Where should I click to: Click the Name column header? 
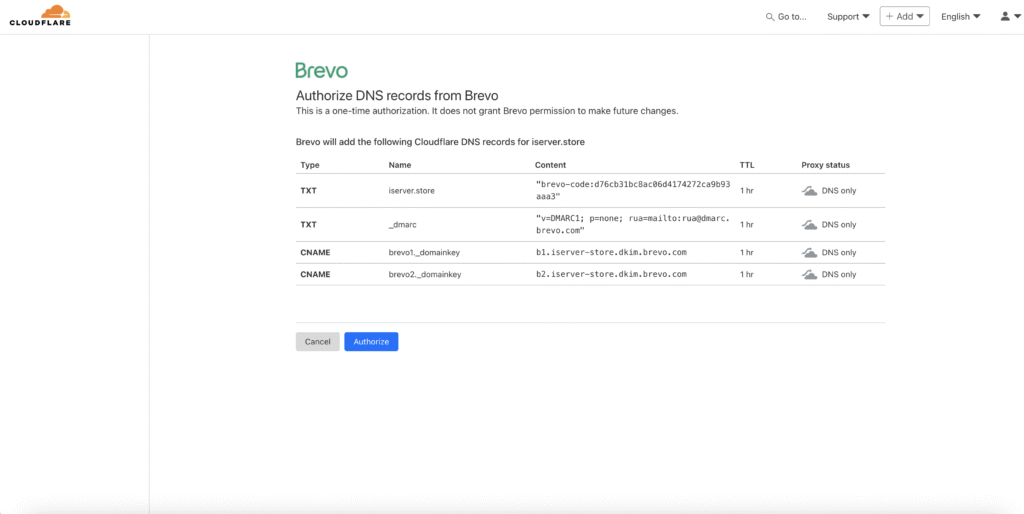coord(400,165)
